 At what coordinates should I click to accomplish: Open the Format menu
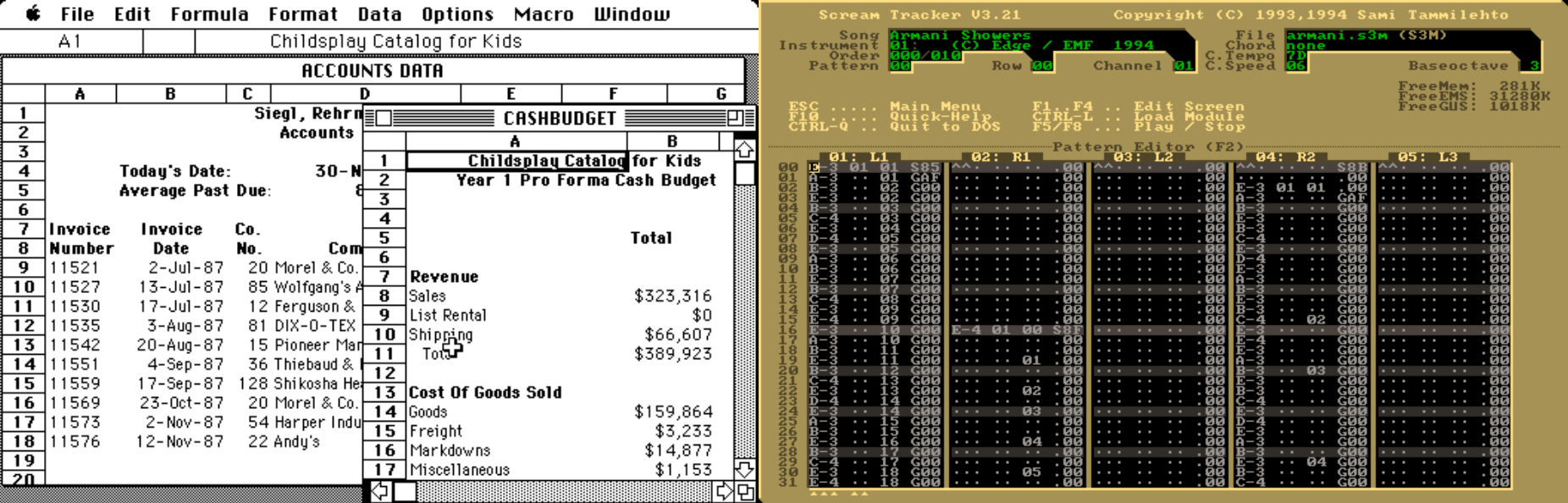[303, 14]
